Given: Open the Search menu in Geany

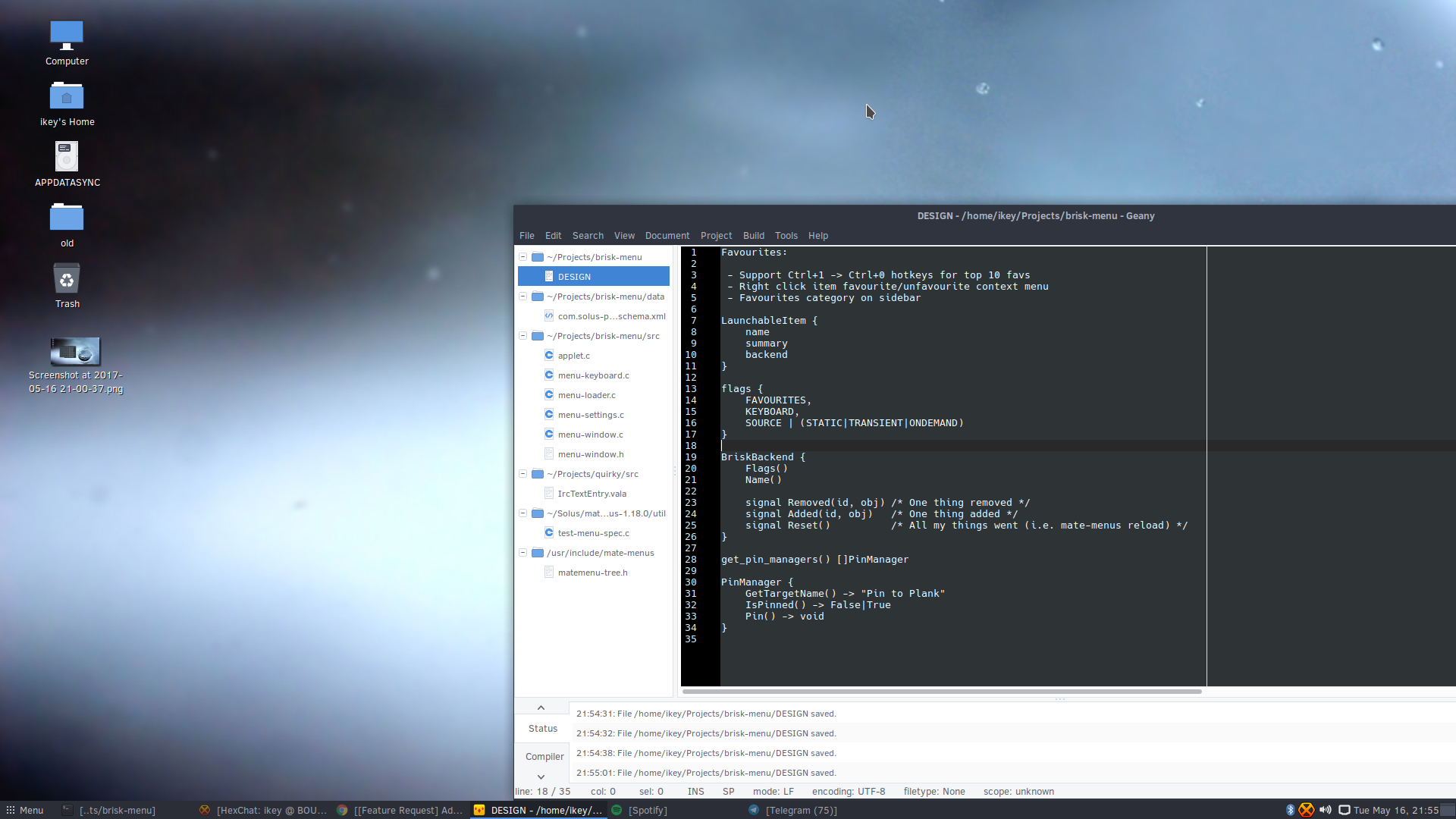Looking at the screenshot, I should 588,236.
